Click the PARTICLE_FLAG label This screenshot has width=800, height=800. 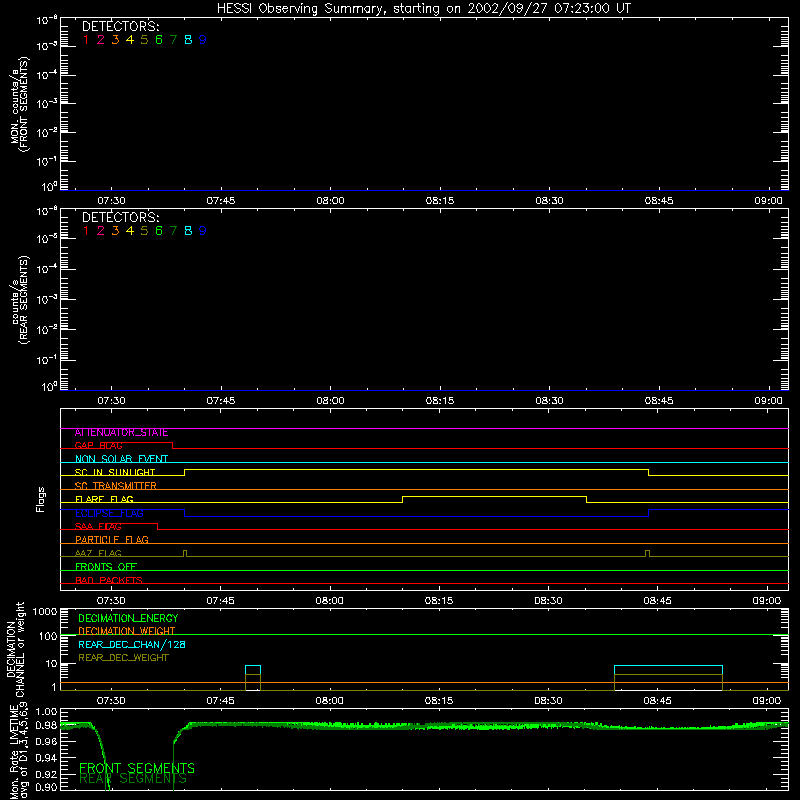112,540
